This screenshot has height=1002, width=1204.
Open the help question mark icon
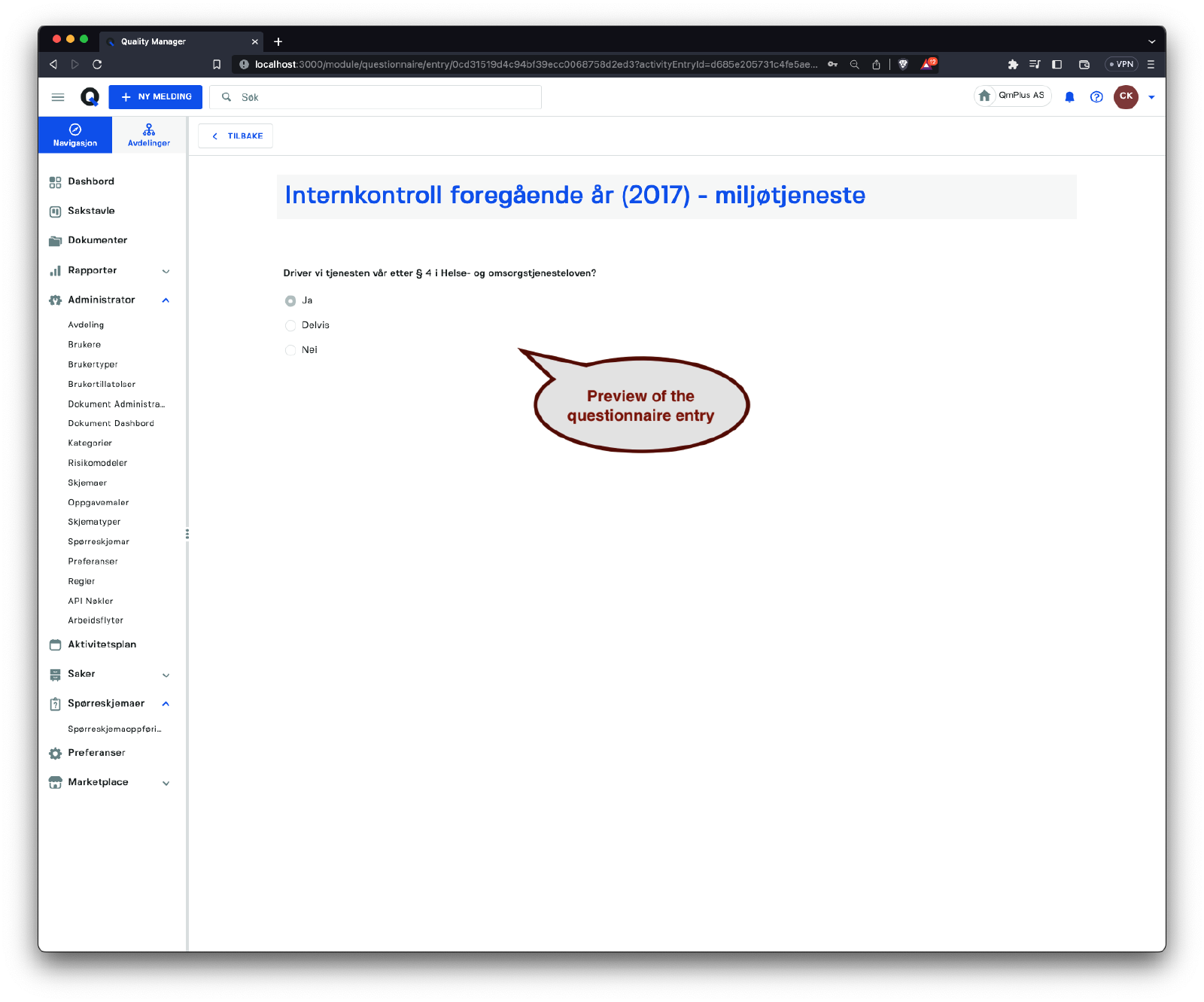click(x=1096, y=97)
